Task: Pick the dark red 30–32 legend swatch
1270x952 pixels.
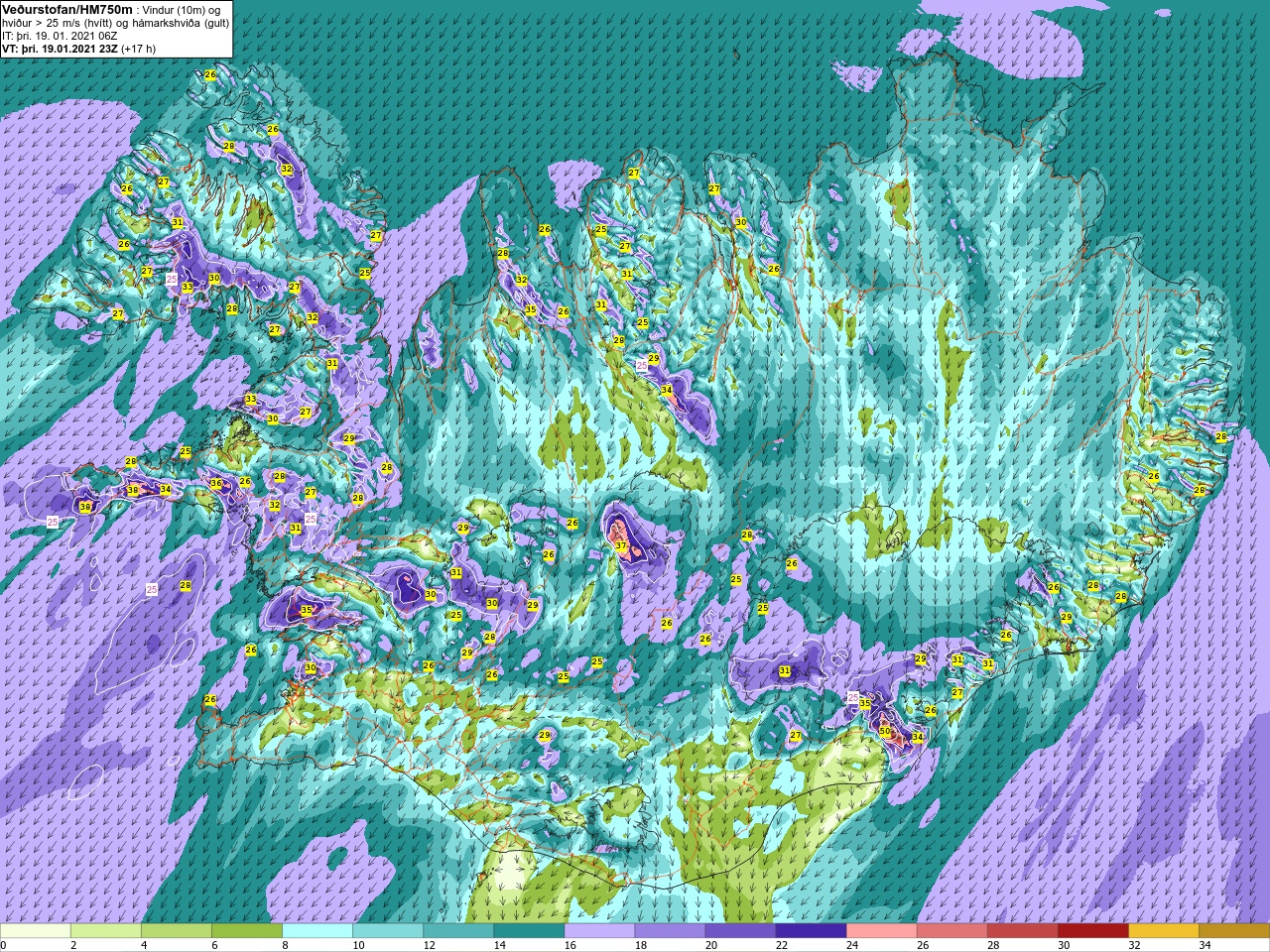Action: point(1092,931)
